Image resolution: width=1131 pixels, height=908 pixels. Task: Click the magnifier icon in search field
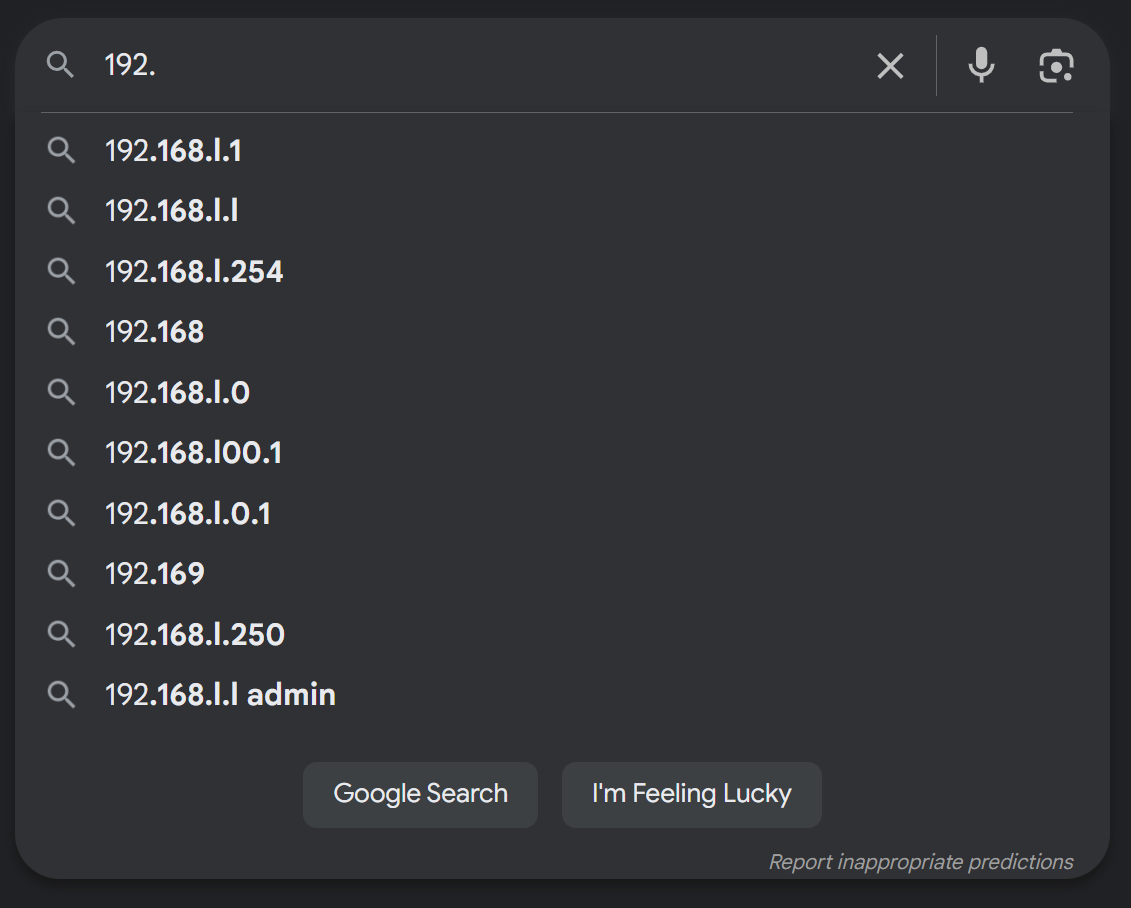pos(61,66)
